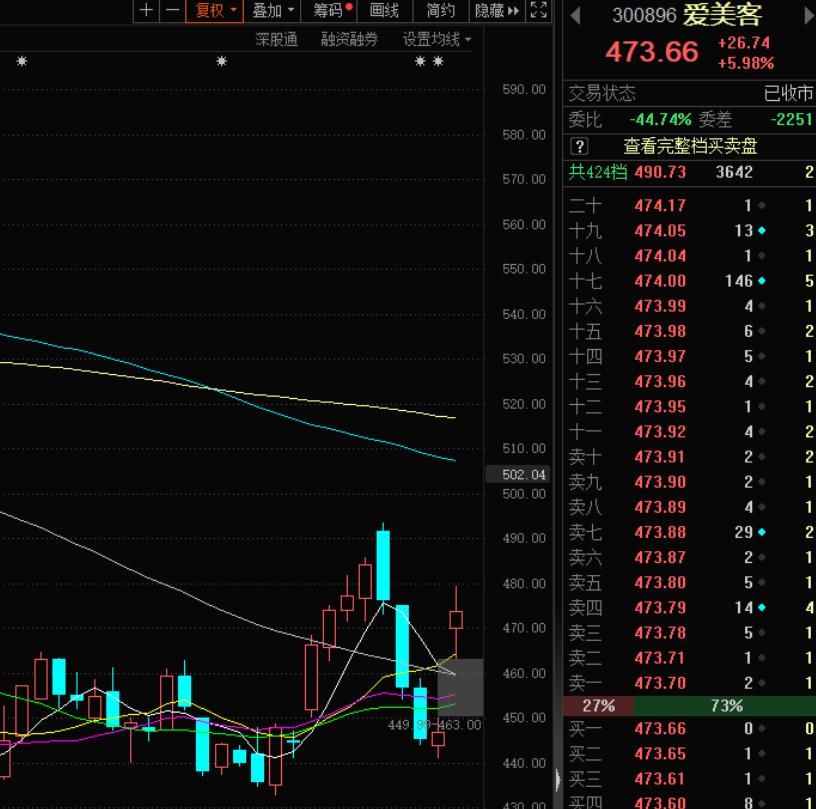Select the 十二 row at 473.95
Viewport: 816px width, 809px height.
click(690, 406)
